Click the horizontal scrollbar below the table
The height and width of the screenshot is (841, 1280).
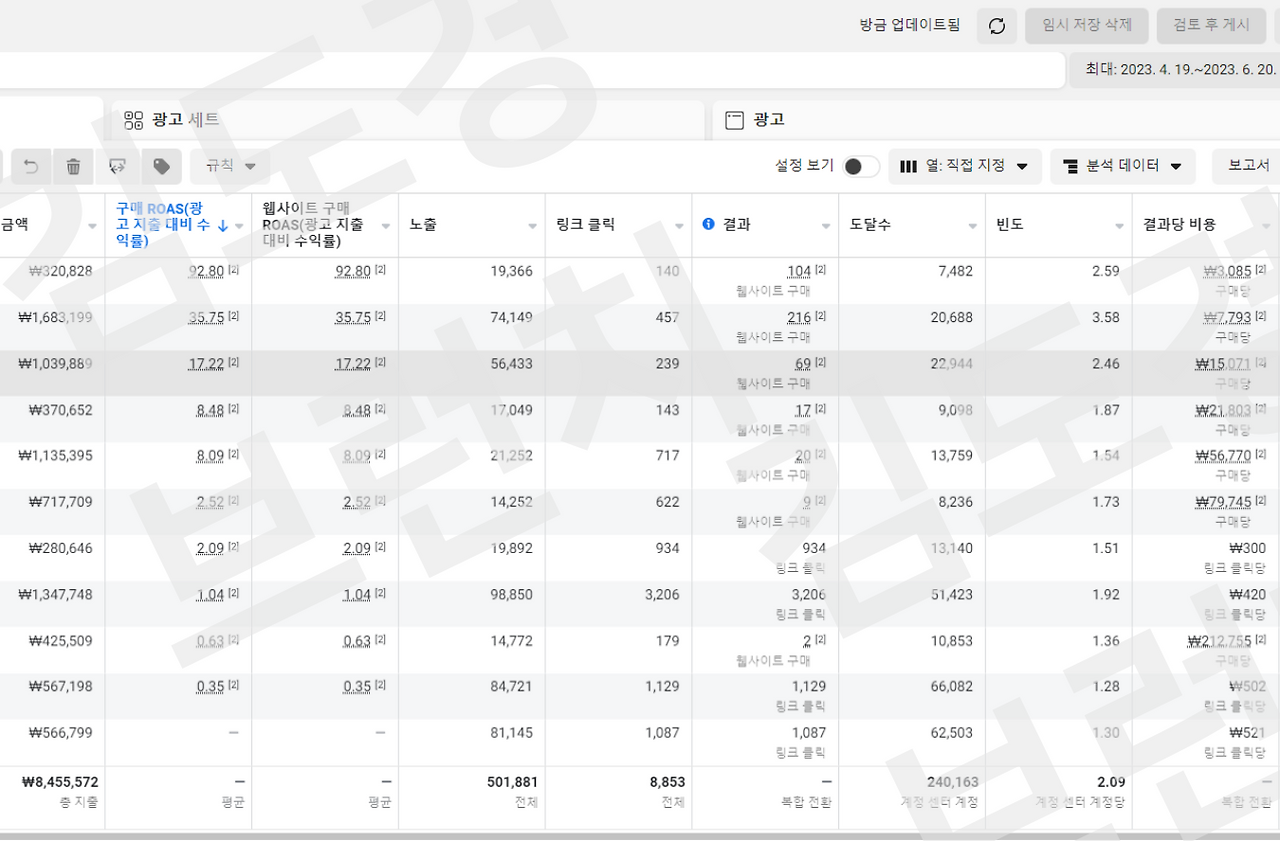pos(640,835)
